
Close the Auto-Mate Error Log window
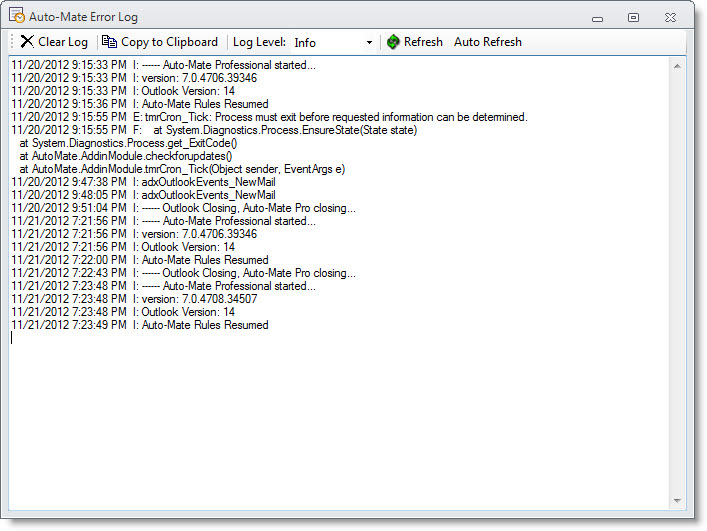[671, 17]
